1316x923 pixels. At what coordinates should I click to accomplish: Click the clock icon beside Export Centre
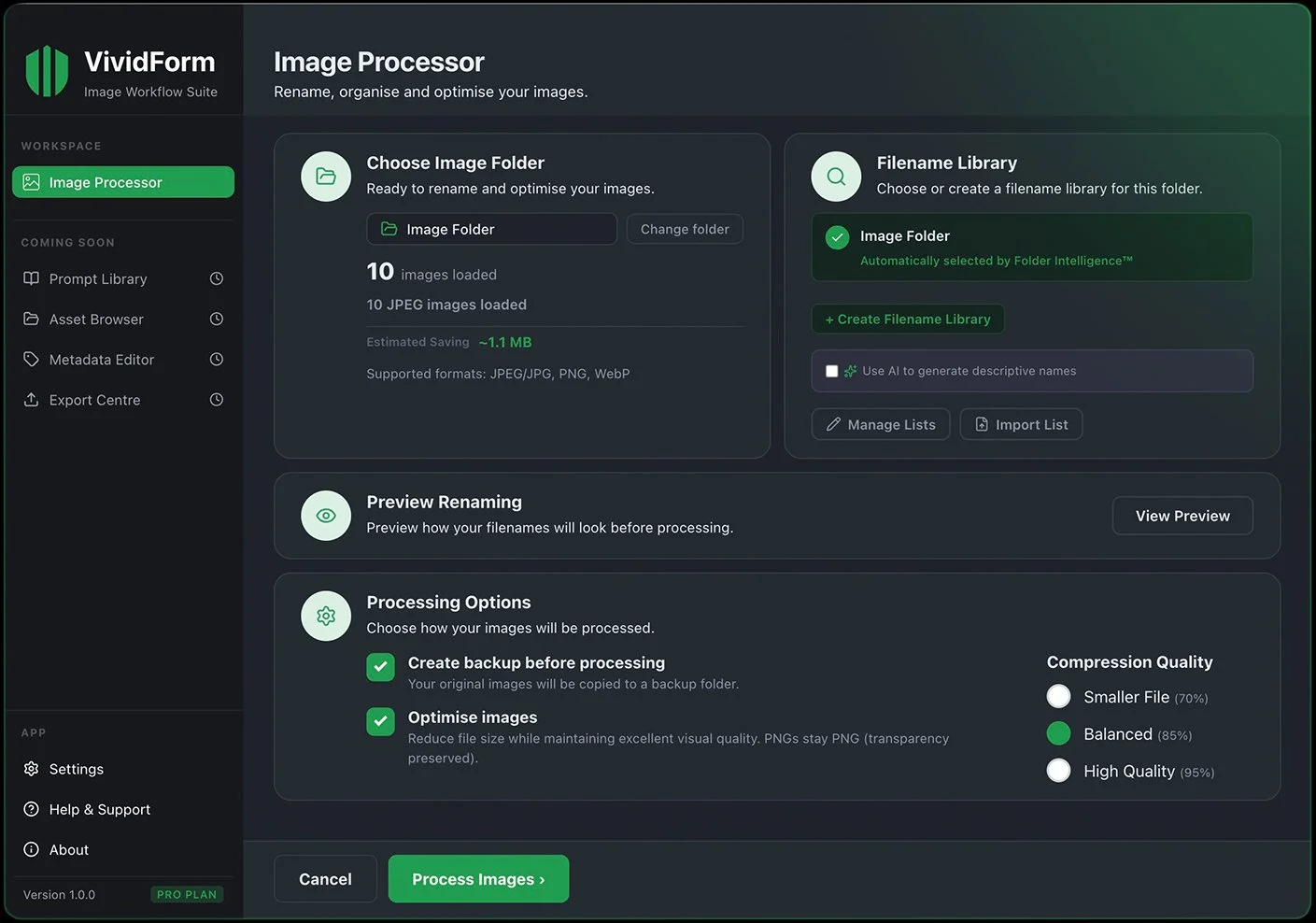tap(217, 399)
